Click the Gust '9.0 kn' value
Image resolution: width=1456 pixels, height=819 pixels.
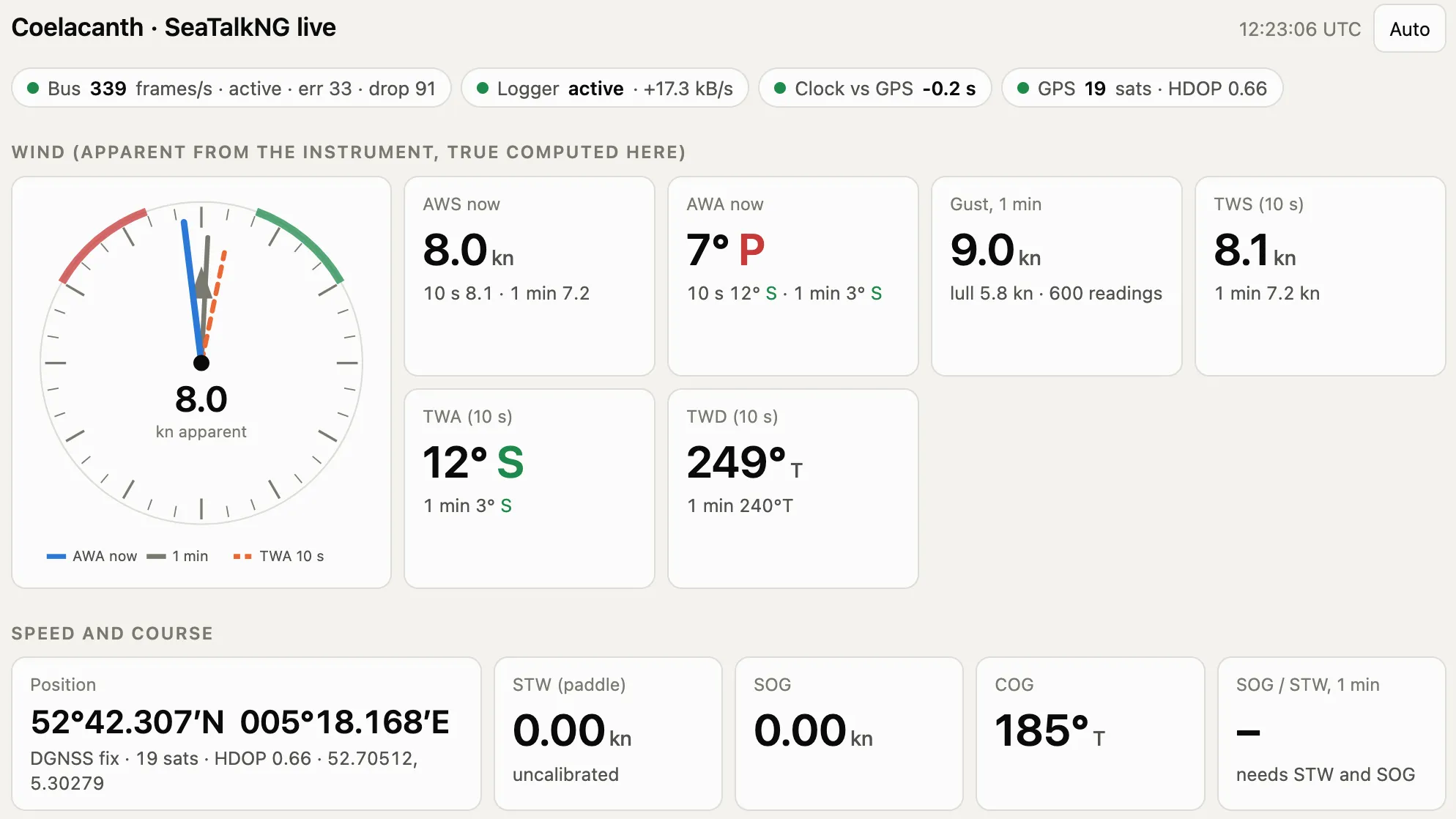[996, 251]
